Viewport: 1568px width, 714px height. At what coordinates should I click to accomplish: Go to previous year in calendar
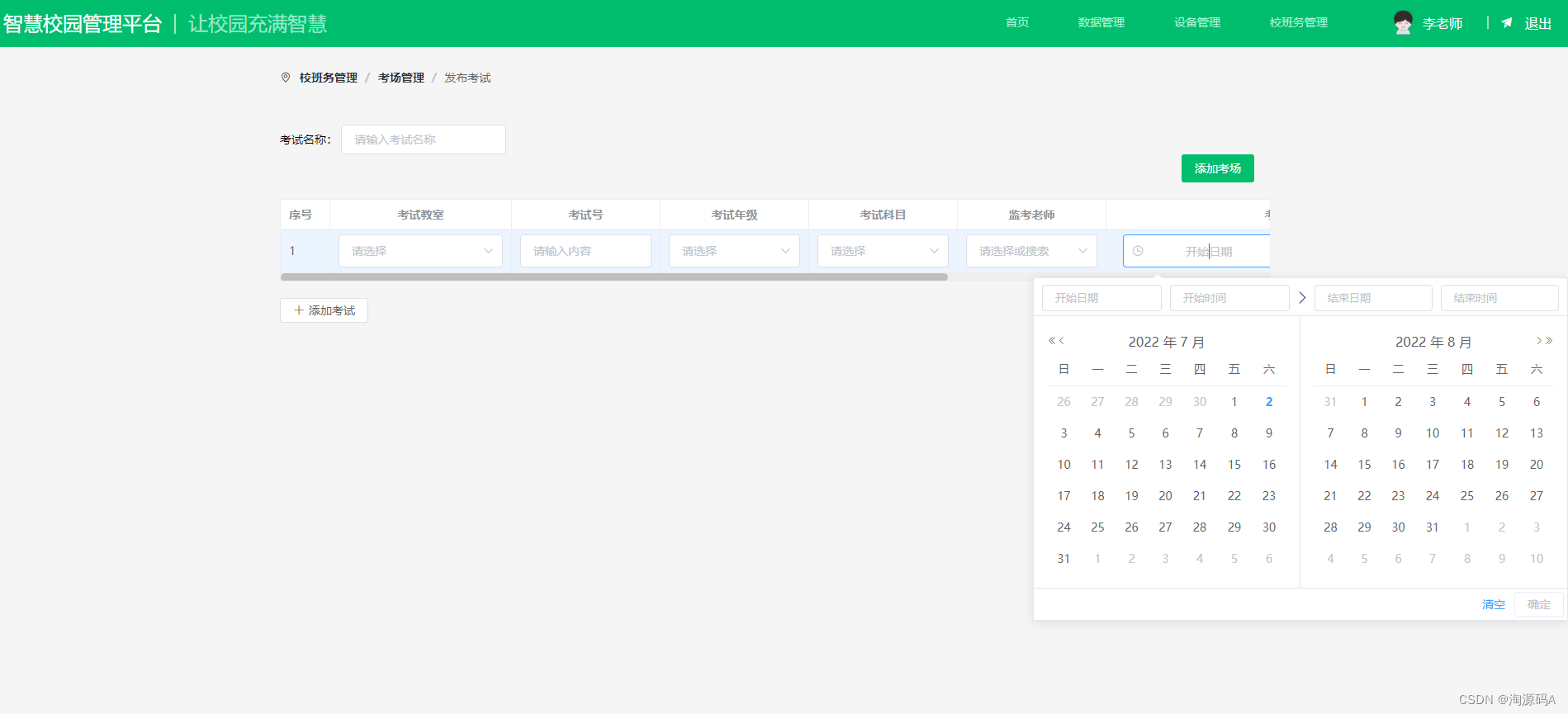(1052, 341)
